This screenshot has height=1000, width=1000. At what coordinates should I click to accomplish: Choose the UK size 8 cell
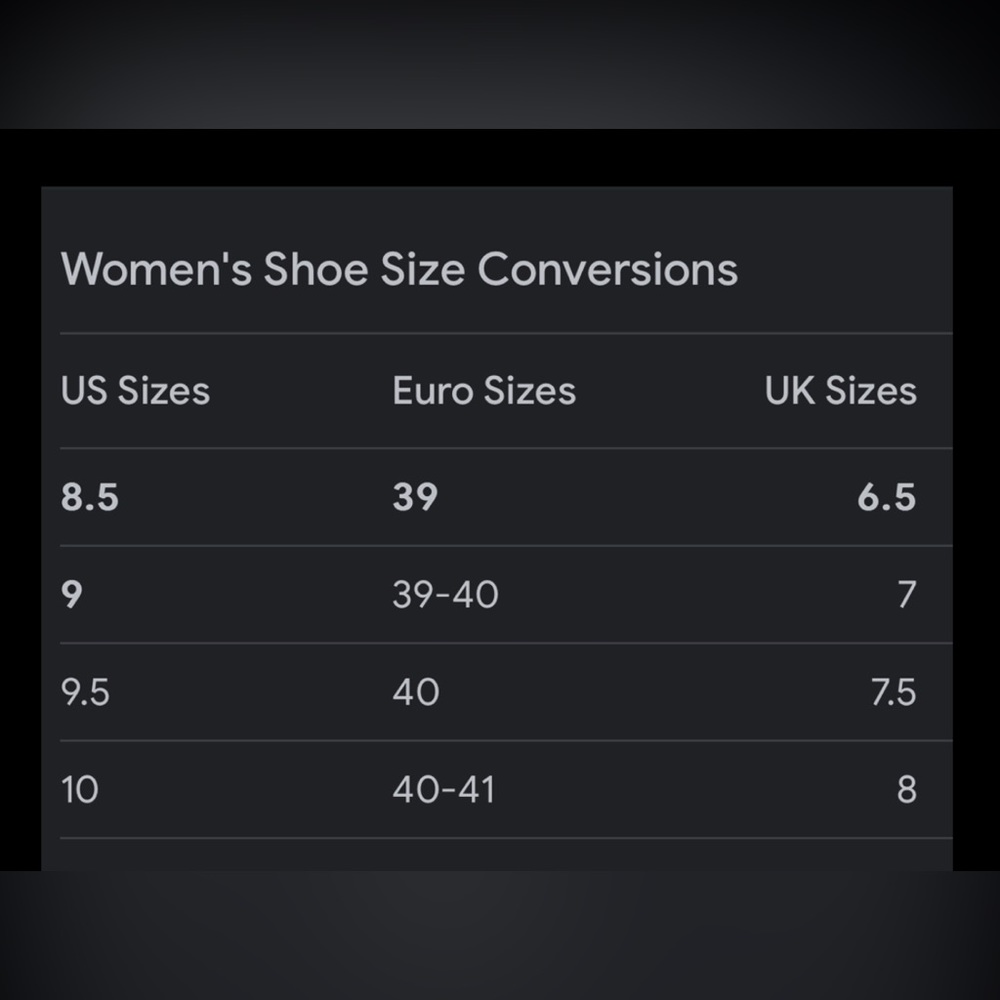click(x=905, y=790)
